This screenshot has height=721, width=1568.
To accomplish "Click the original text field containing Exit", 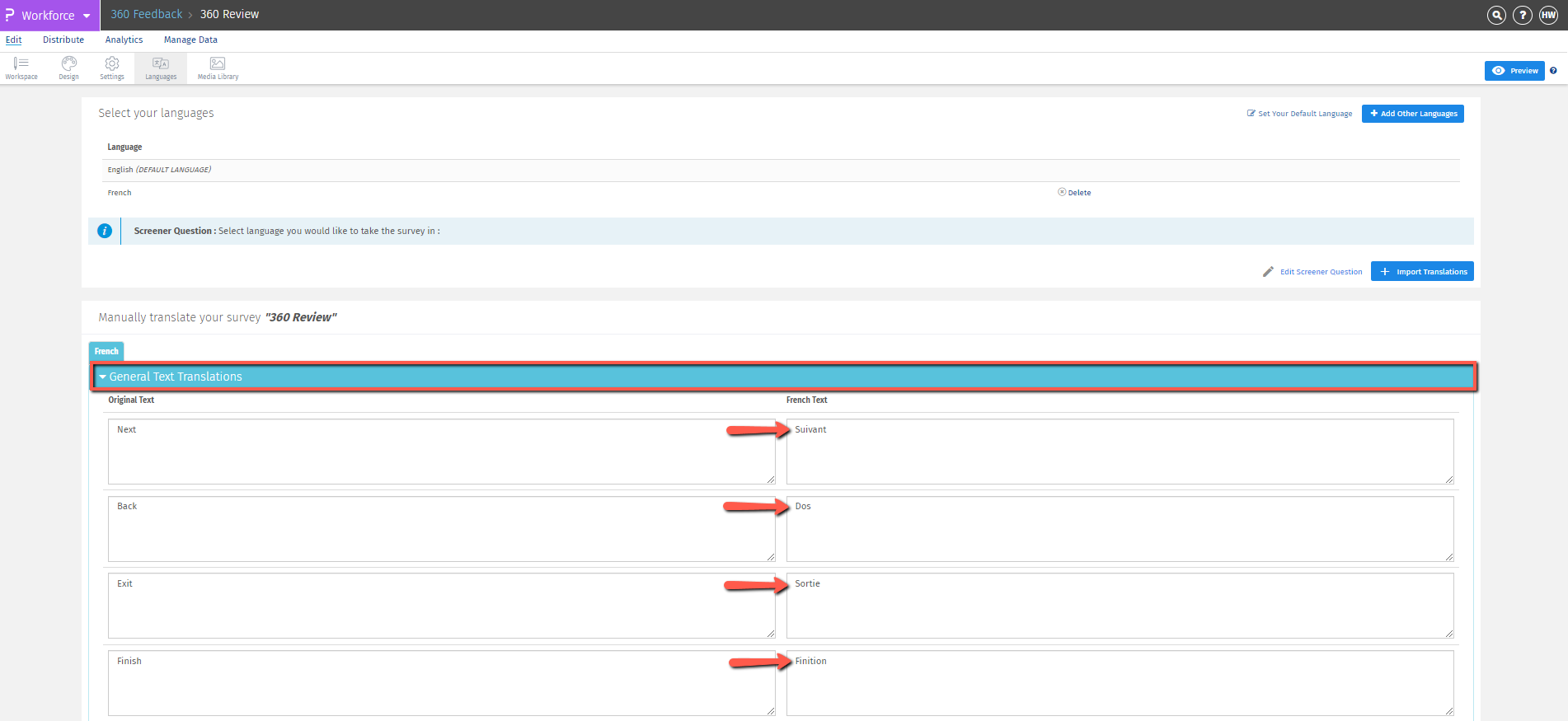I will click(x=442, y=606).
